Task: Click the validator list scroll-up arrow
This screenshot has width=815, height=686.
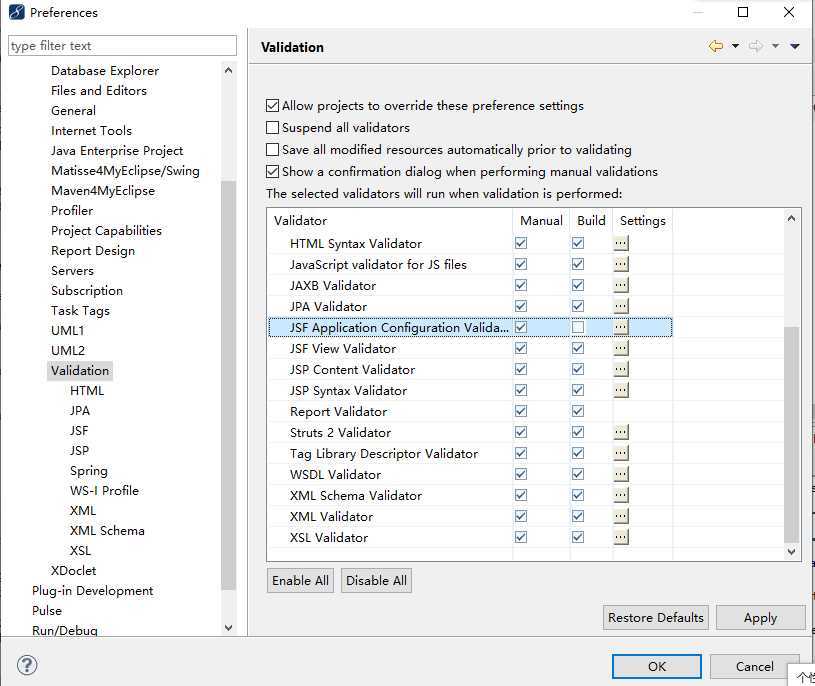Action: pyautogui.click(x=791, y=218)
